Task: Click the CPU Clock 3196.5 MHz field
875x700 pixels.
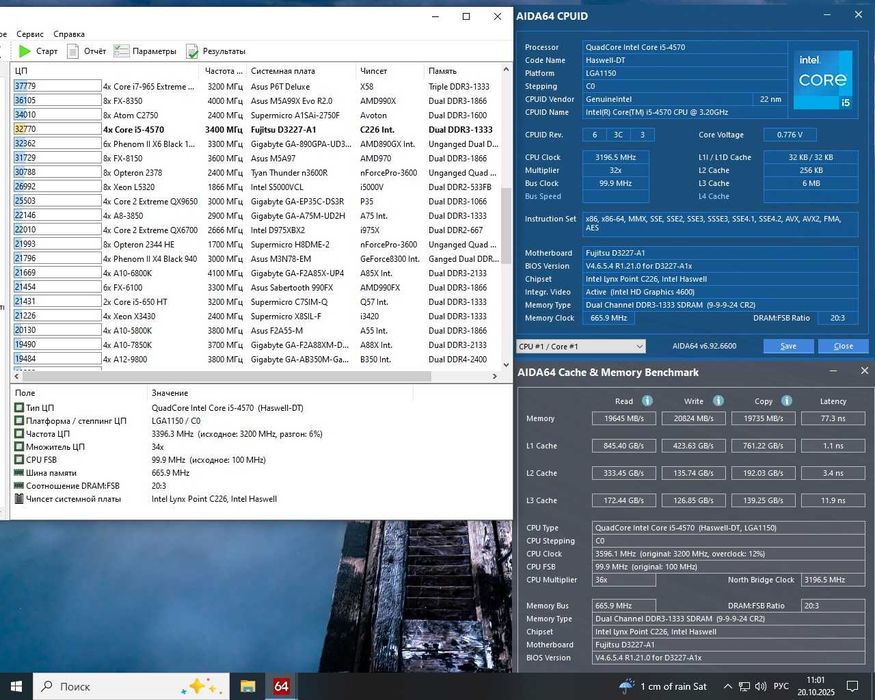Action: click(616, 157)
